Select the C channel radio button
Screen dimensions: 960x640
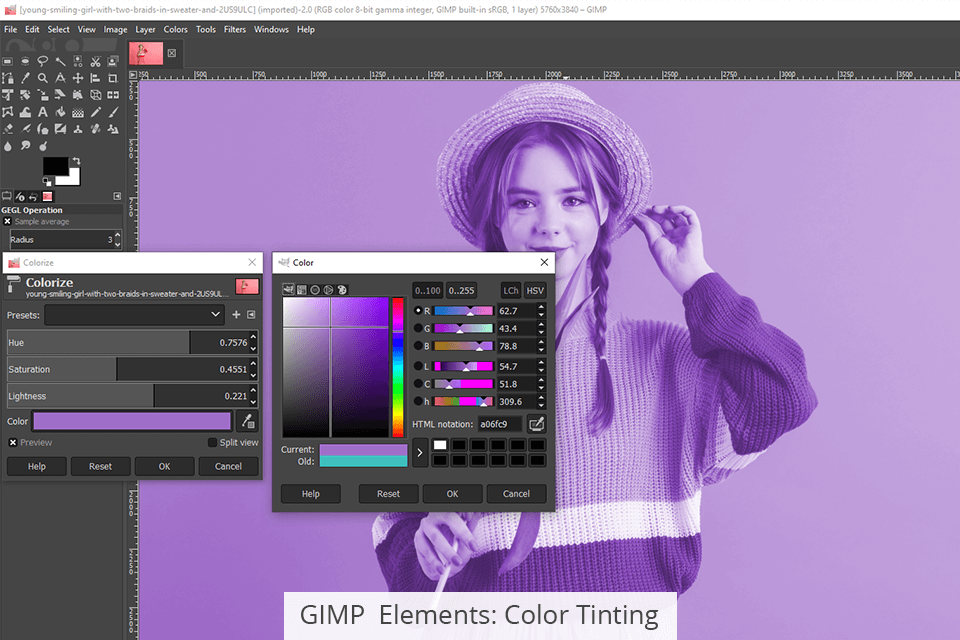point(418,384)
